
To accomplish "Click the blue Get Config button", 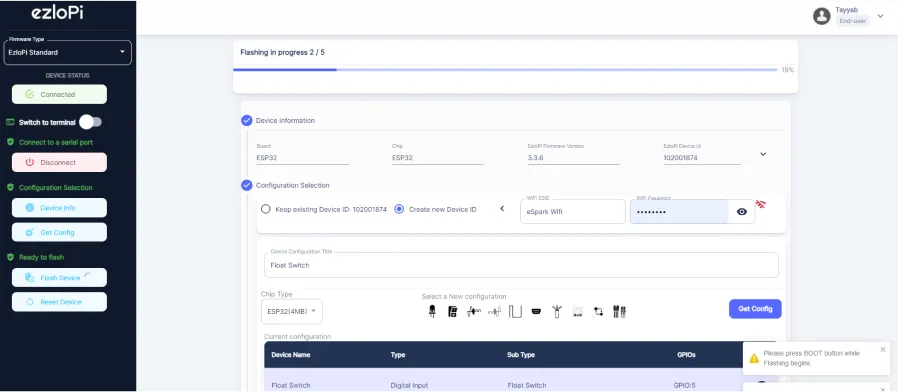I will click(x=755, y=309).
